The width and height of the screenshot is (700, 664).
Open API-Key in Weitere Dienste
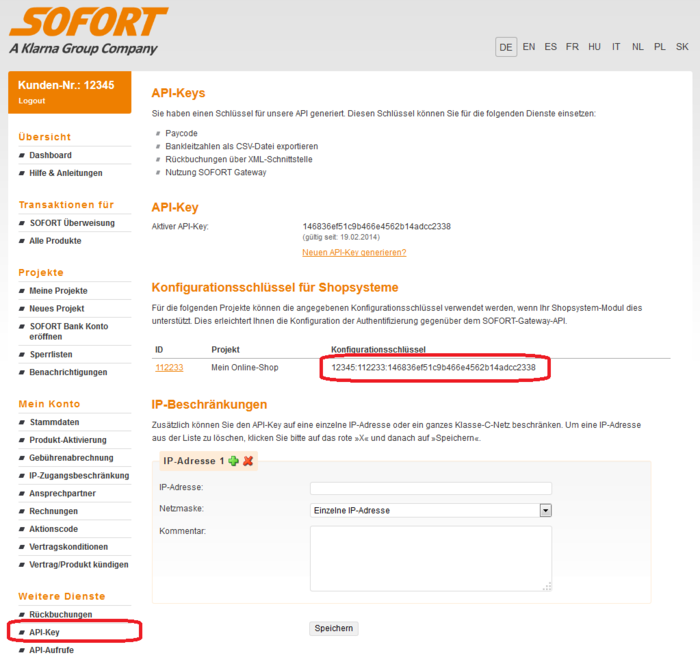pyautogui.click(x=44, y=632)
